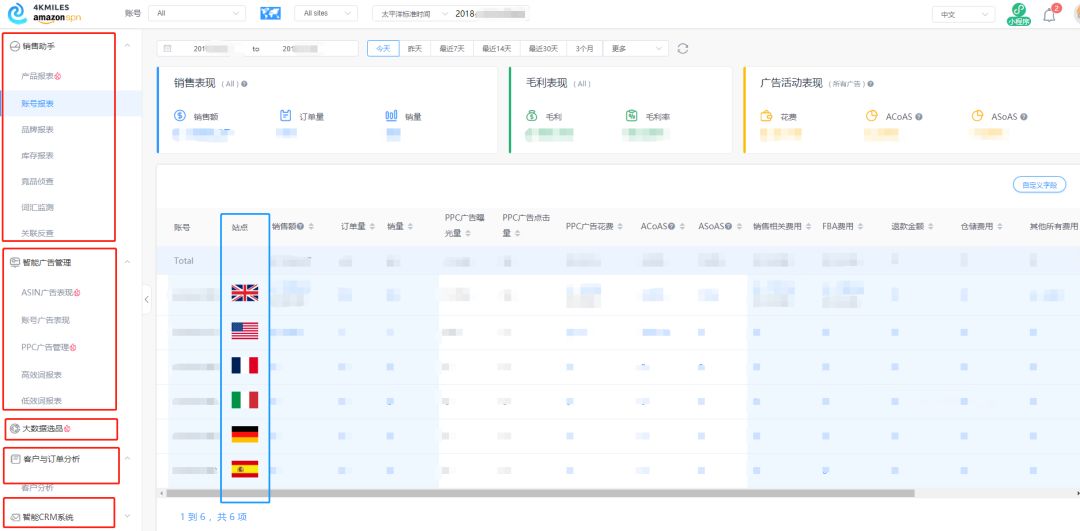The image size is (1080, 531).
Task: Click the help icon next to ACoAS card
Action: [x=918, y=117]
